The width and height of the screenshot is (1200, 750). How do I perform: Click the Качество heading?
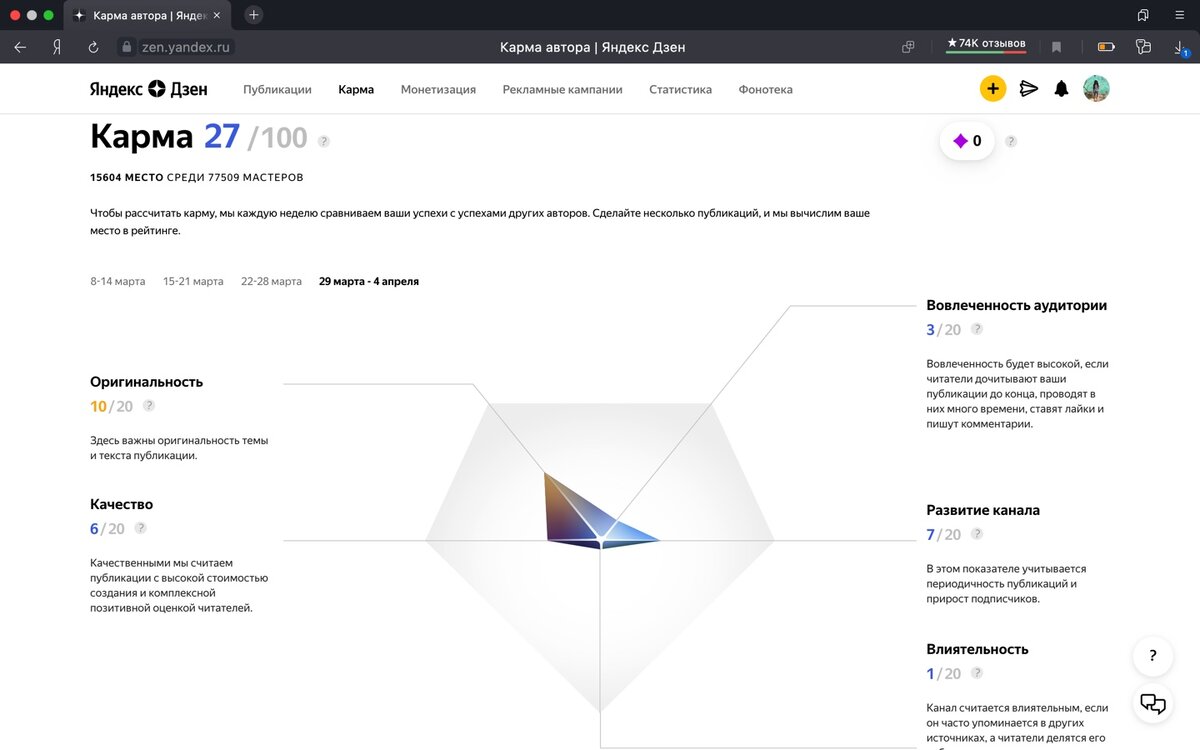coord(121,504)
